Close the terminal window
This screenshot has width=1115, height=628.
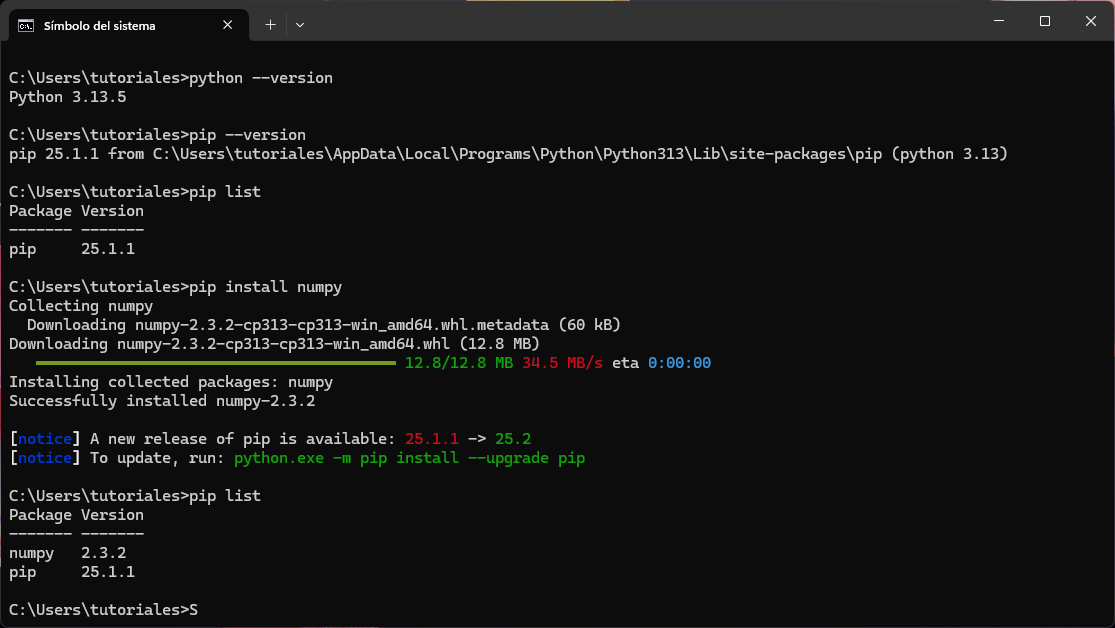click(x=1090, y=21)
